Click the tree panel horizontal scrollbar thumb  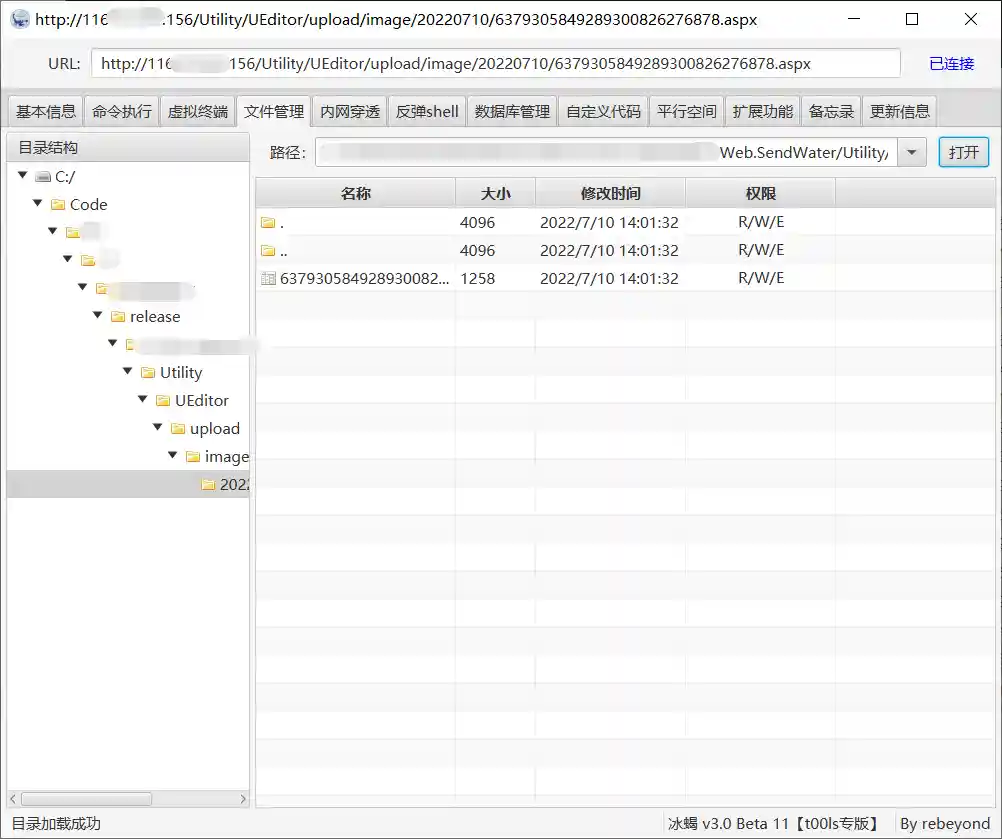(x=86, y=799)
